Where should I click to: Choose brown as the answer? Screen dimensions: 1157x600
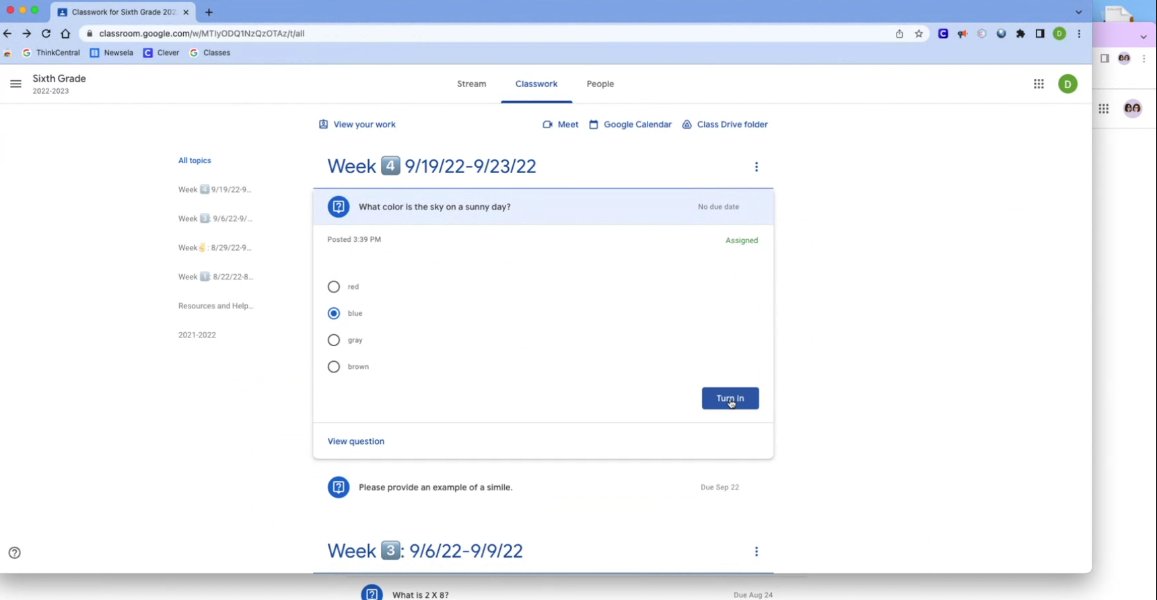[334, 366]
